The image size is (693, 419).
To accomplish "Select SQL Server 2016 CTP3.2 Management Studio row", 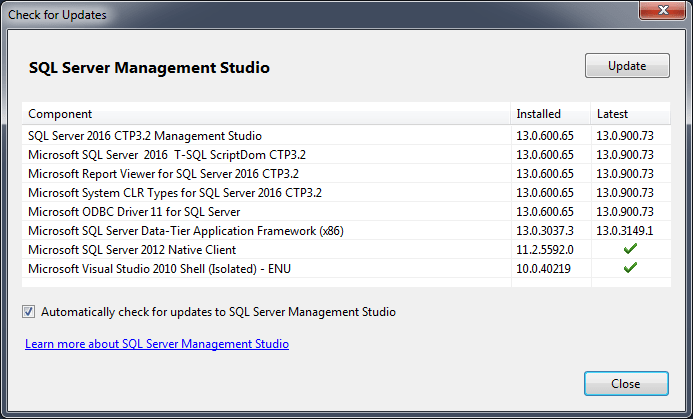I will tap(145, 135).
